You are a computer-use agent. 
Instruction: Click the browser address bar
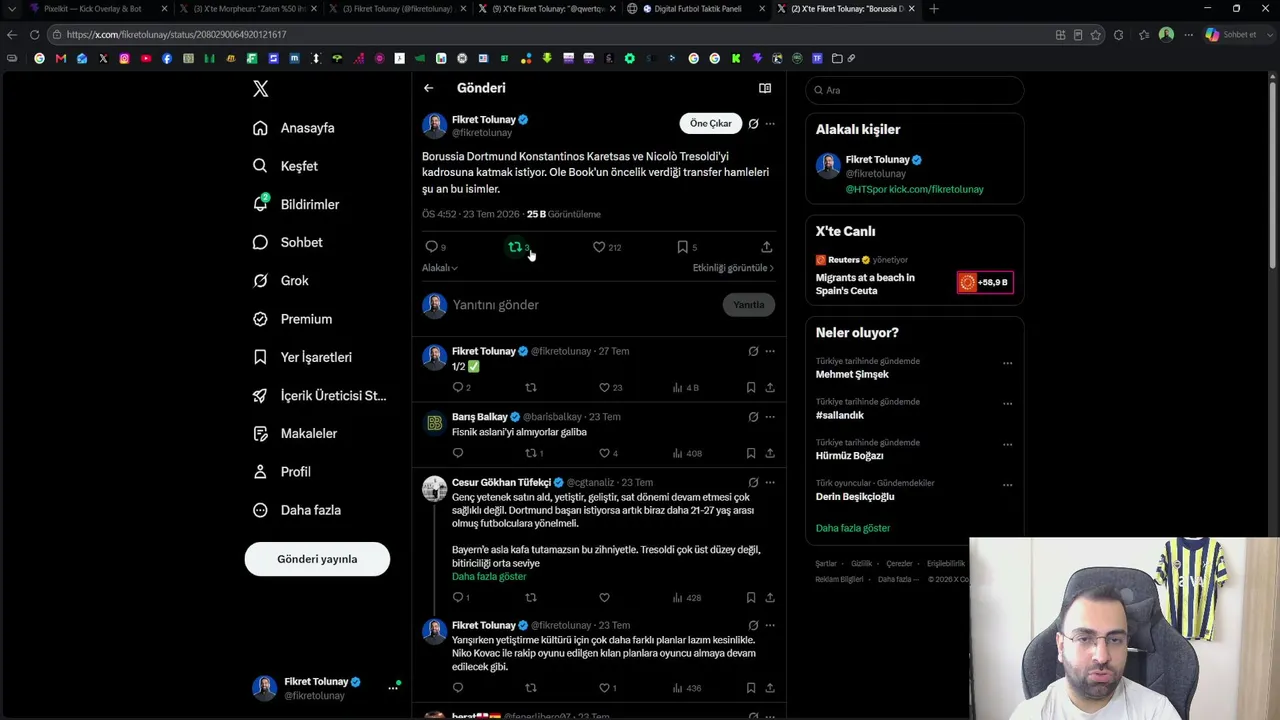[550, 35]
